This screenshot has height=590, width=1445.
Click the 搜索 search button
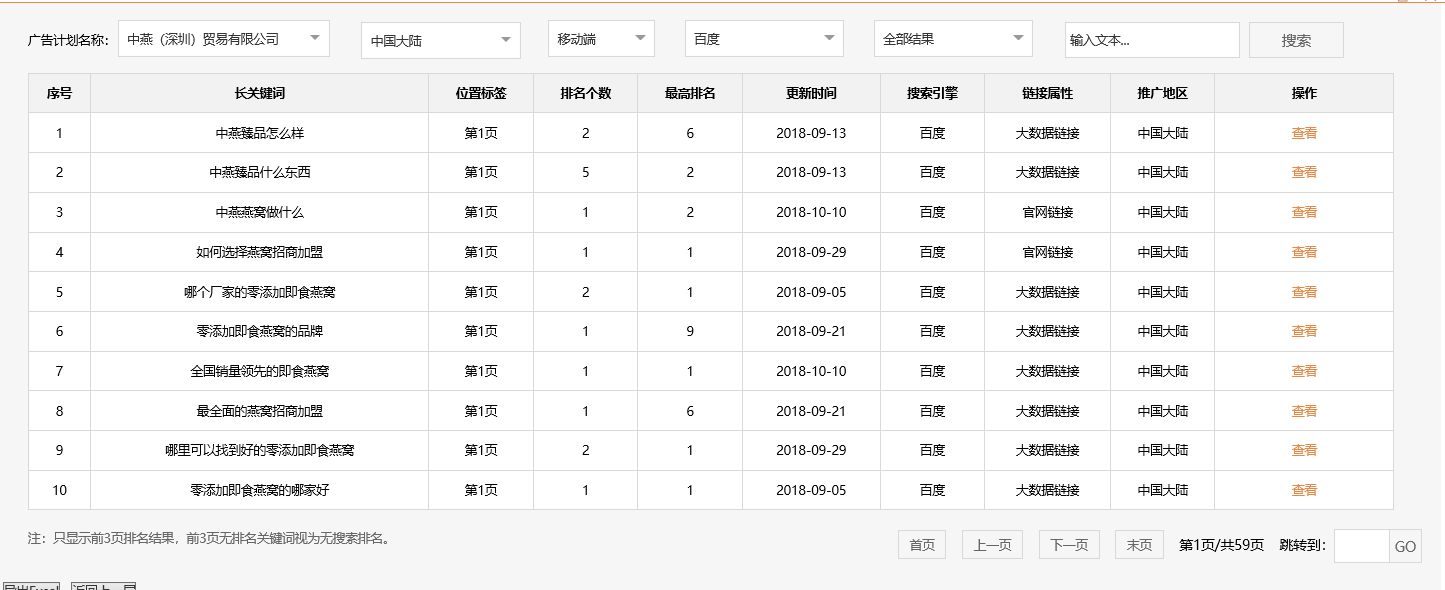(x=1296, y=38)
